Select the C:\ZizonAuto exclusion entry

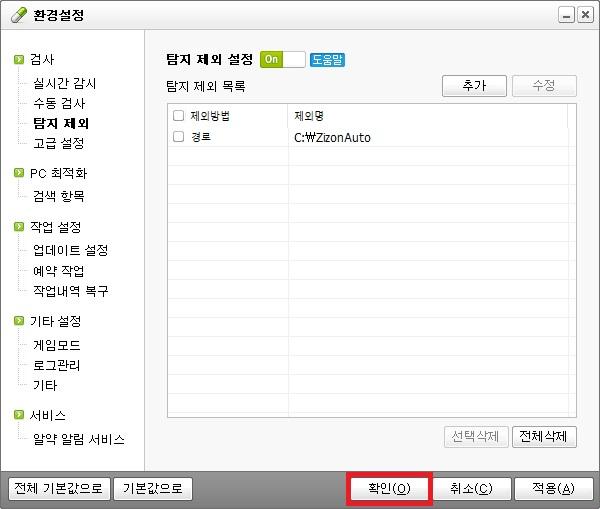click(x=332, y=137)
